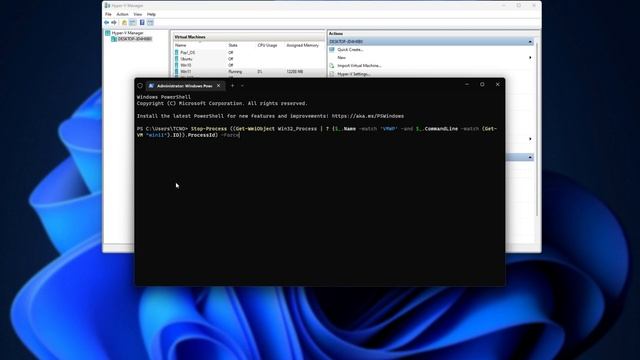This screenshot has height=360, width=640.
Task: Click the Quick Create icon in Actions pane
Action: pyautogui.click(x=332, y=49)
